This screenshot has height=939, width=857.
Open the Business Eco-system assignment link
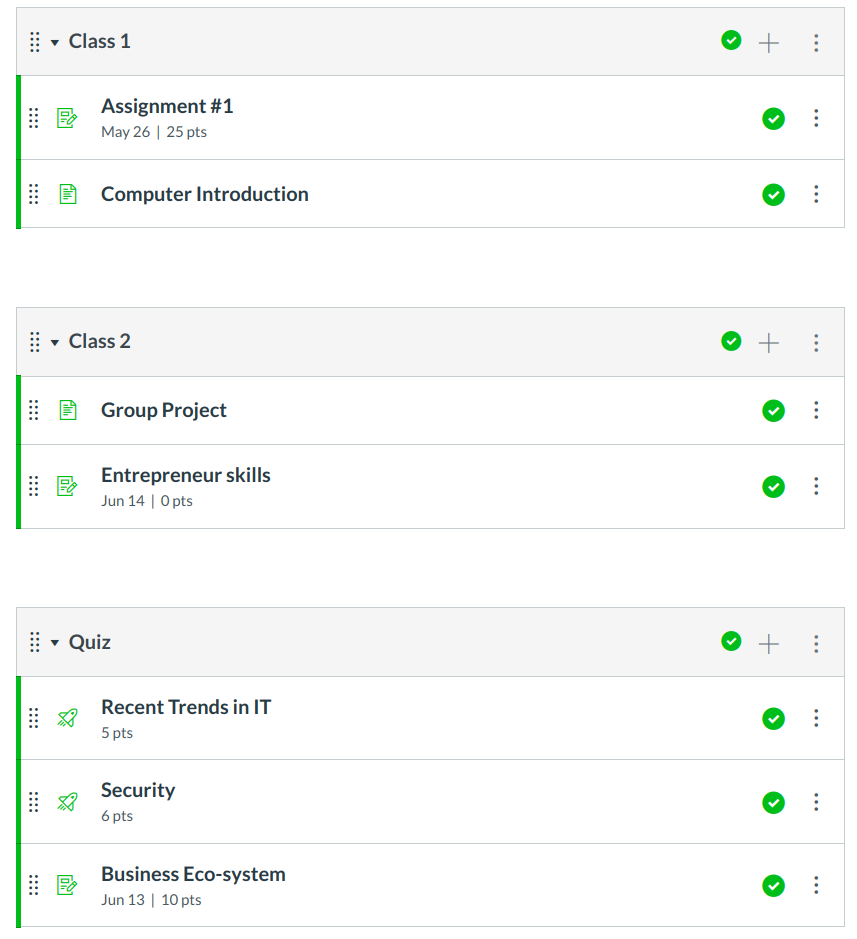click(193, 874)
